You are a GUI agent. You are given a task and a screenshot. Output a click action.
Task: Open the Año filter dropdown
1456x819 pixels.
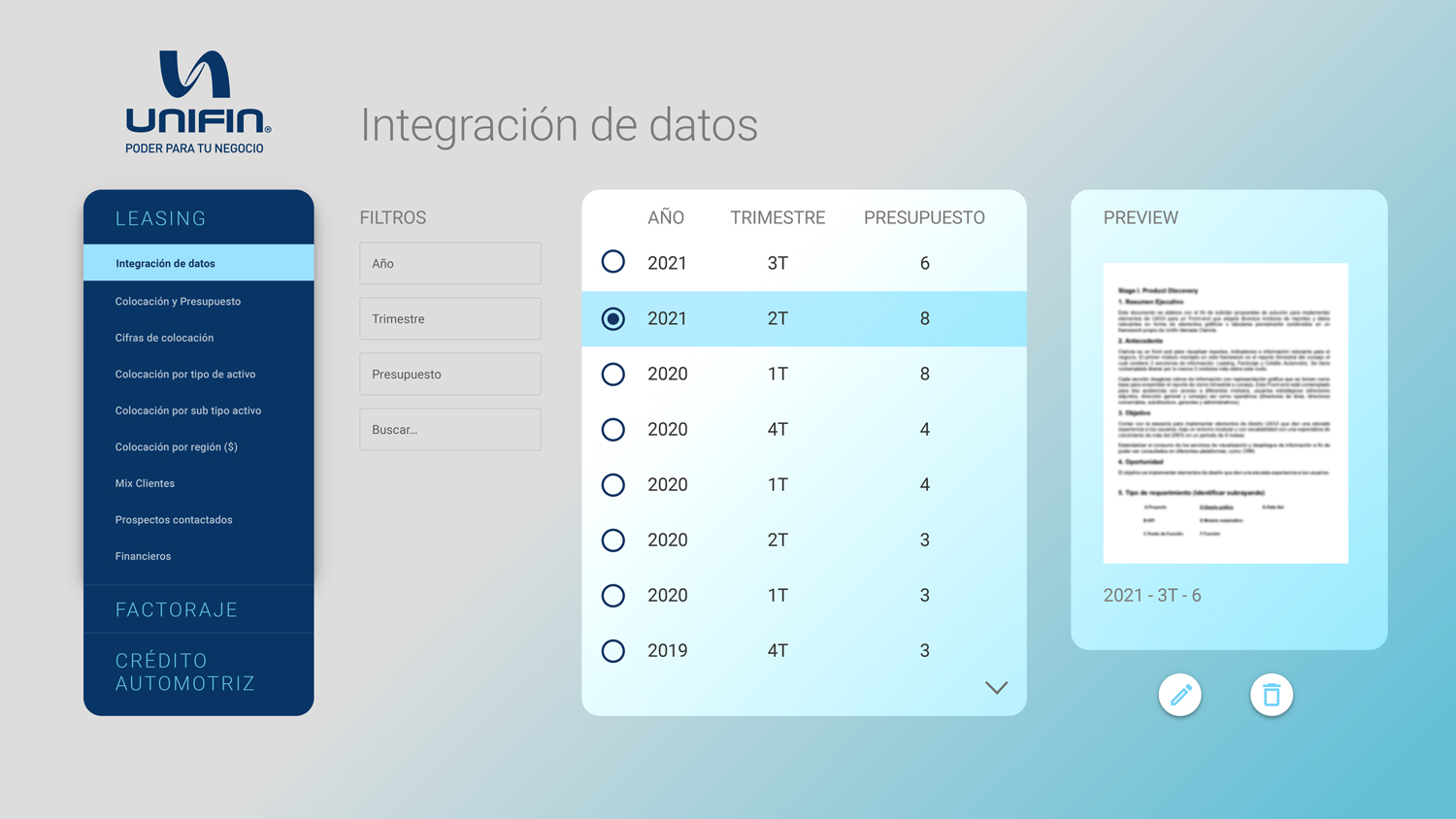pyautogui.click(x=450, y=263)
